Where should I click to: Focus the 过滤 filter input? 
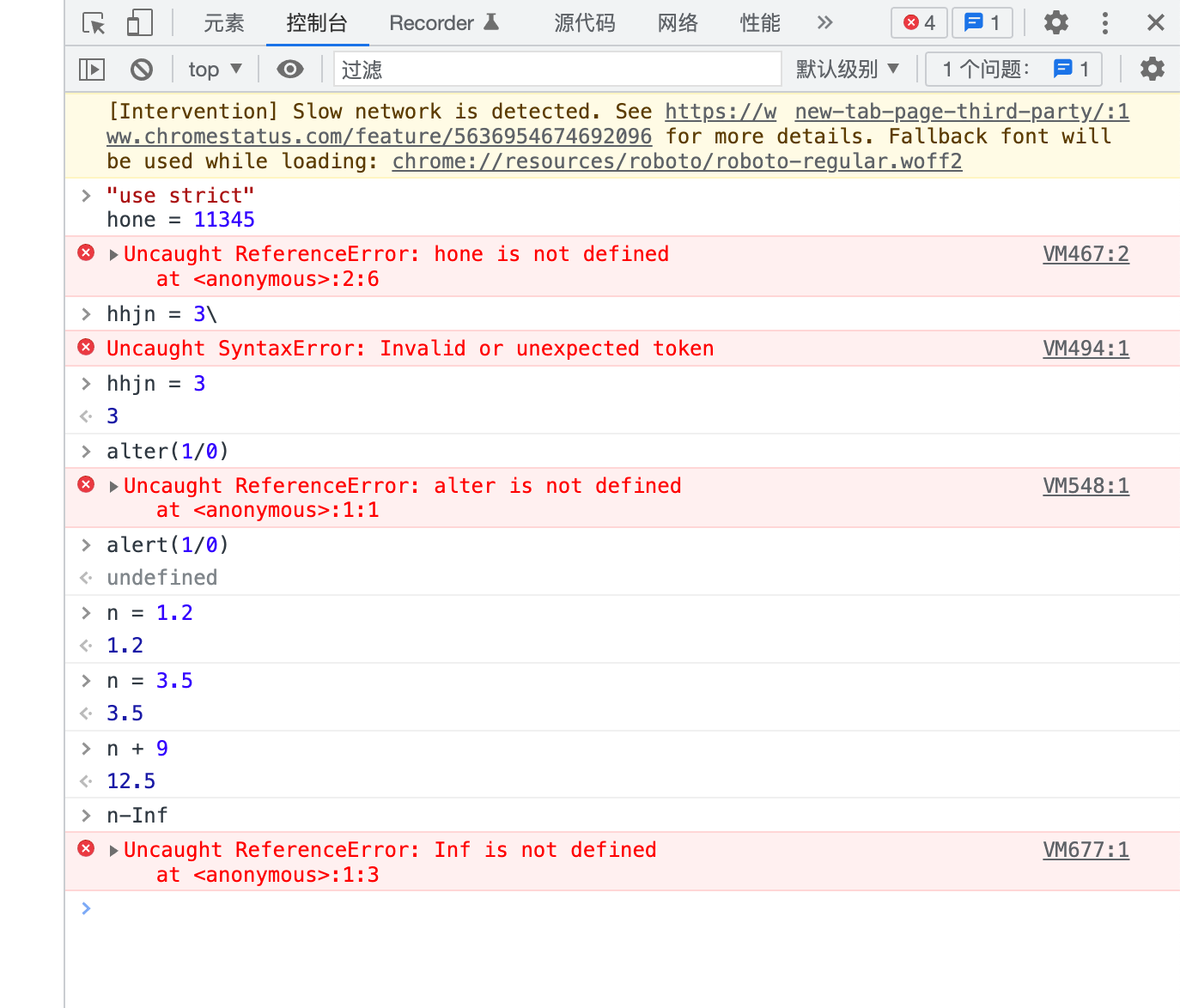(x=557, y=70)
